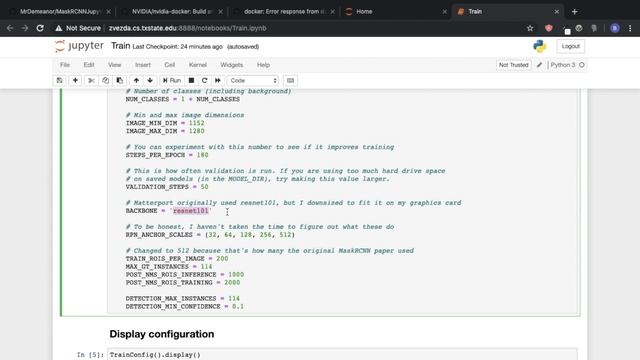
Task: Click the Display configuration heading
Action: point(162,334)
